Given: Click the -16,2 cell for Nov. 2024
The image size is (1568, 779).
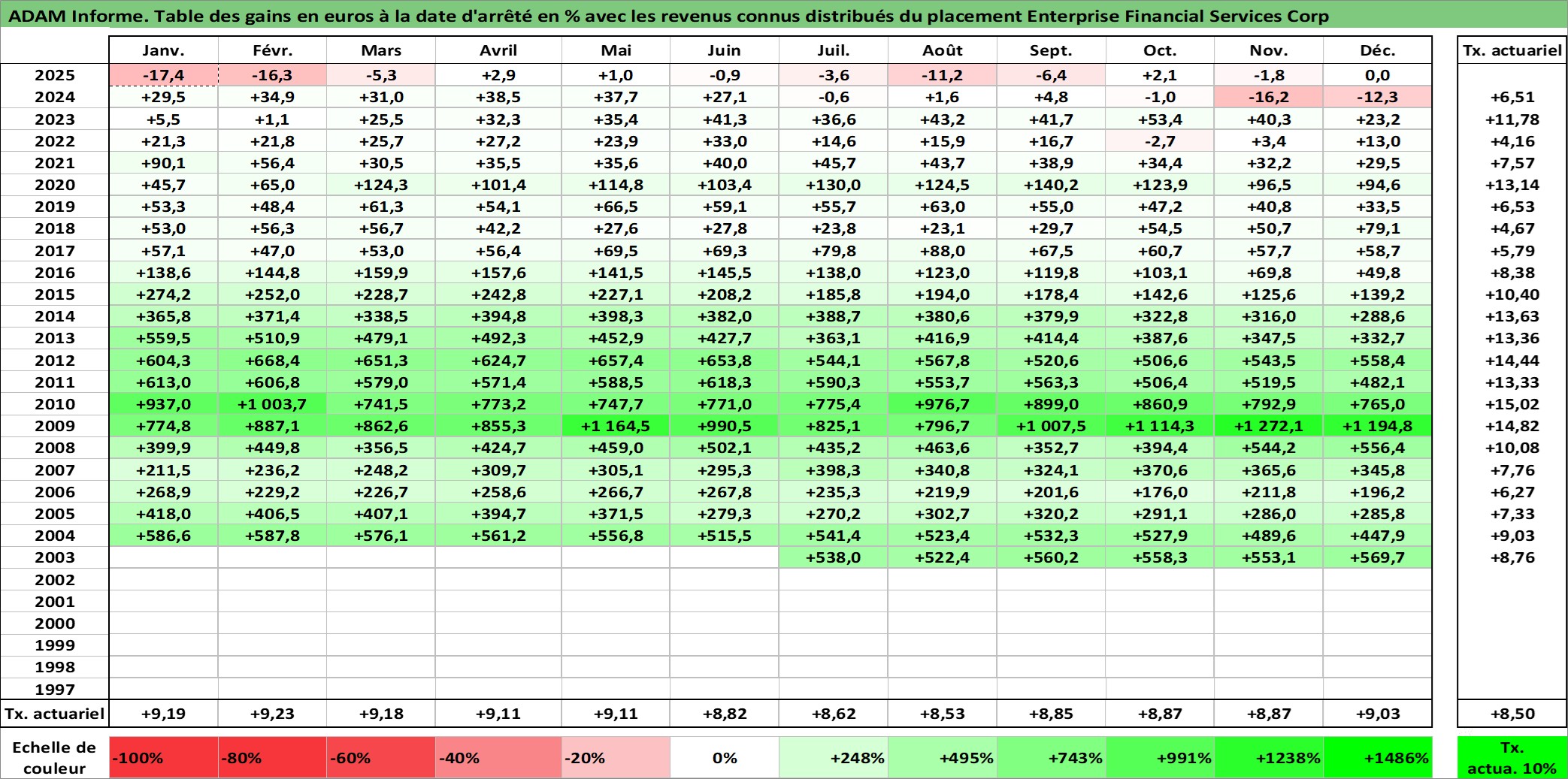Looking at the screenshot, I should pyautogui.click(x=1269, y=97).
